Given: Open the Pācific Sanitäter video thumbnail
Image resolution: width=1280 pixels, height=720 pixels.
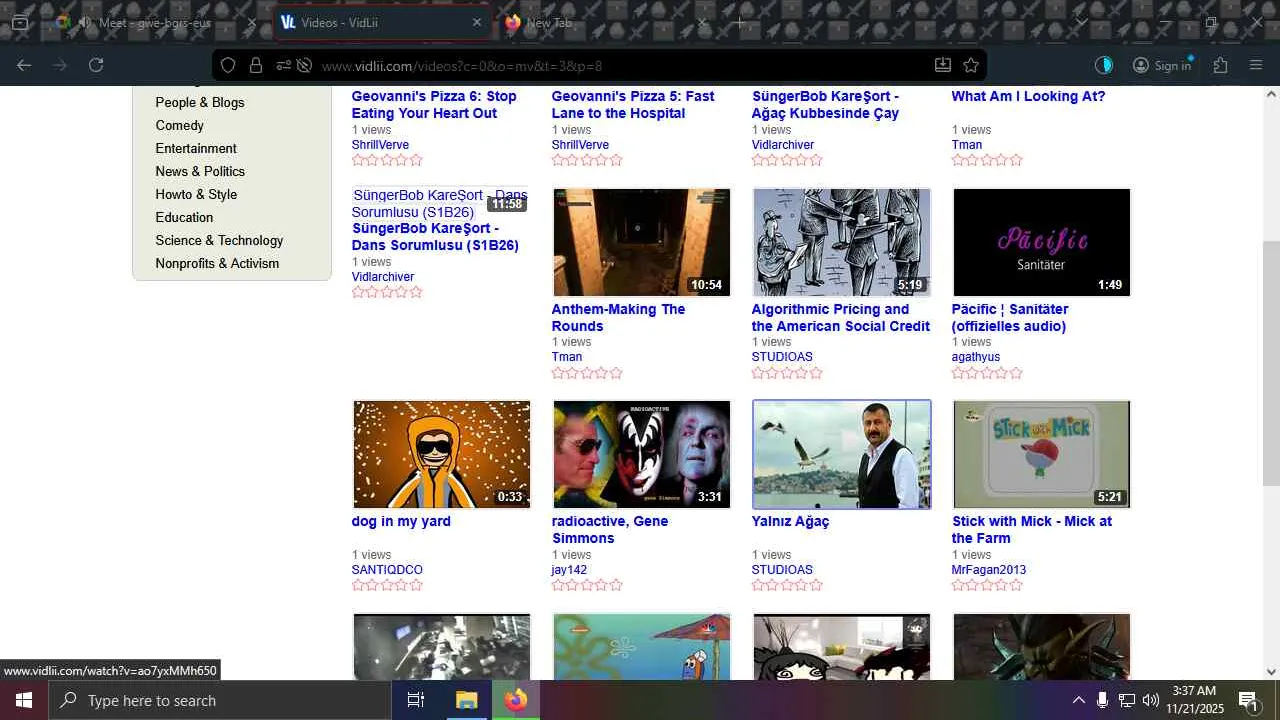Looking at the screenshot, I should (x=1042, y=242).
